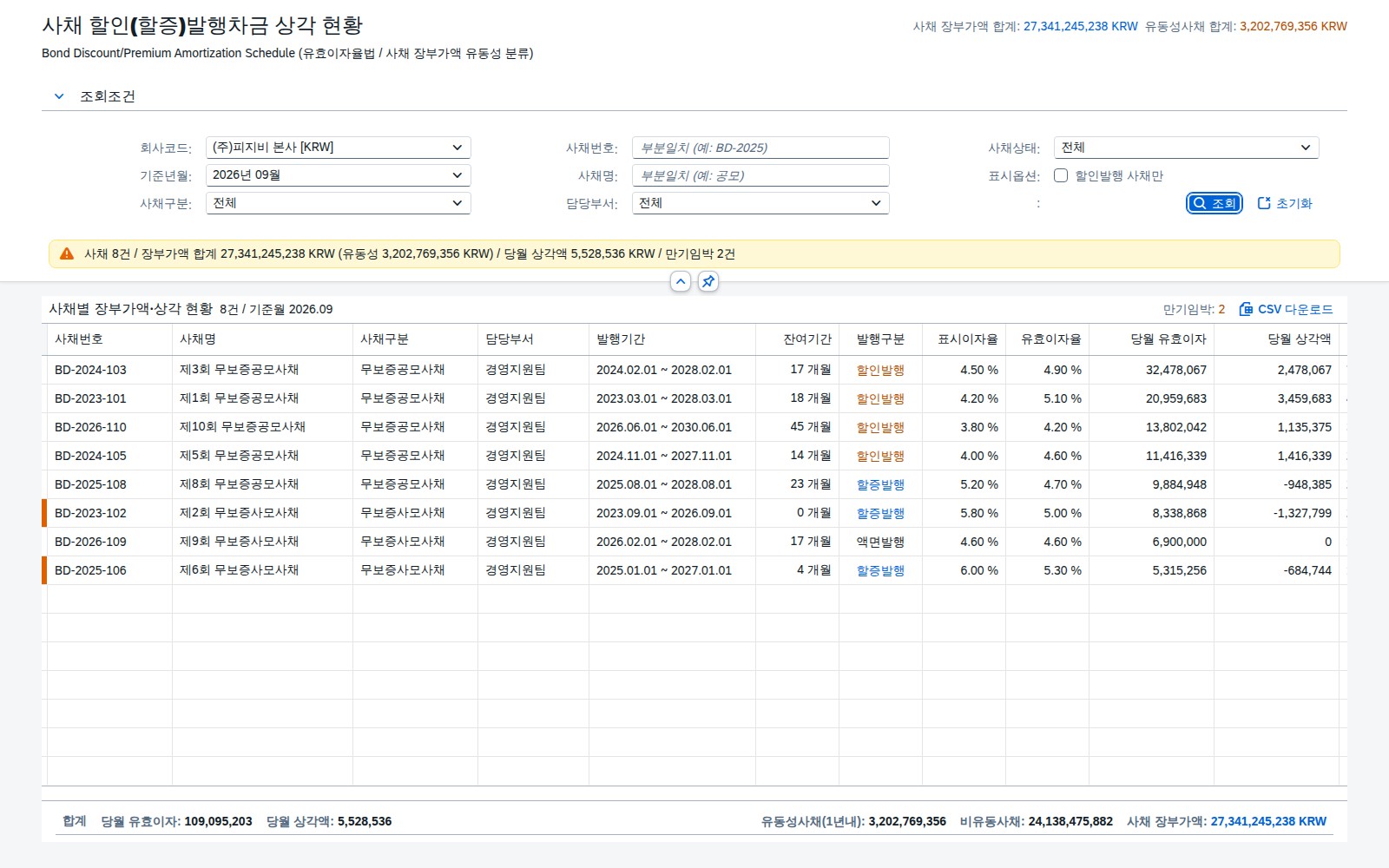Viewport: 1389px width, 868px height.
Task: Open the 사채상태 dropdown
Action: [1186, 148]
